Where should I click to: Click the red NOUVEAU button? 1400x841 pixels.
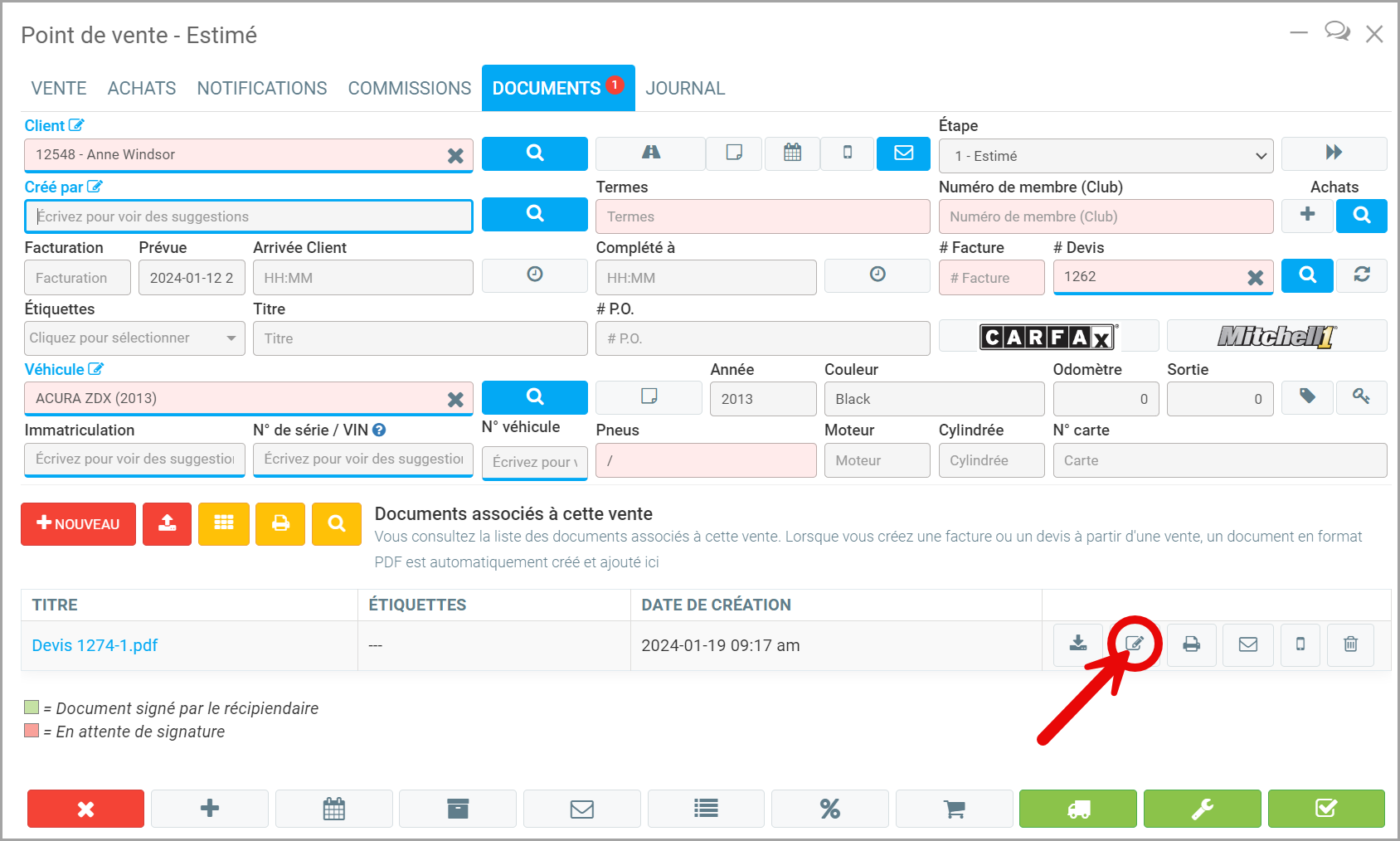coord(79,523)
